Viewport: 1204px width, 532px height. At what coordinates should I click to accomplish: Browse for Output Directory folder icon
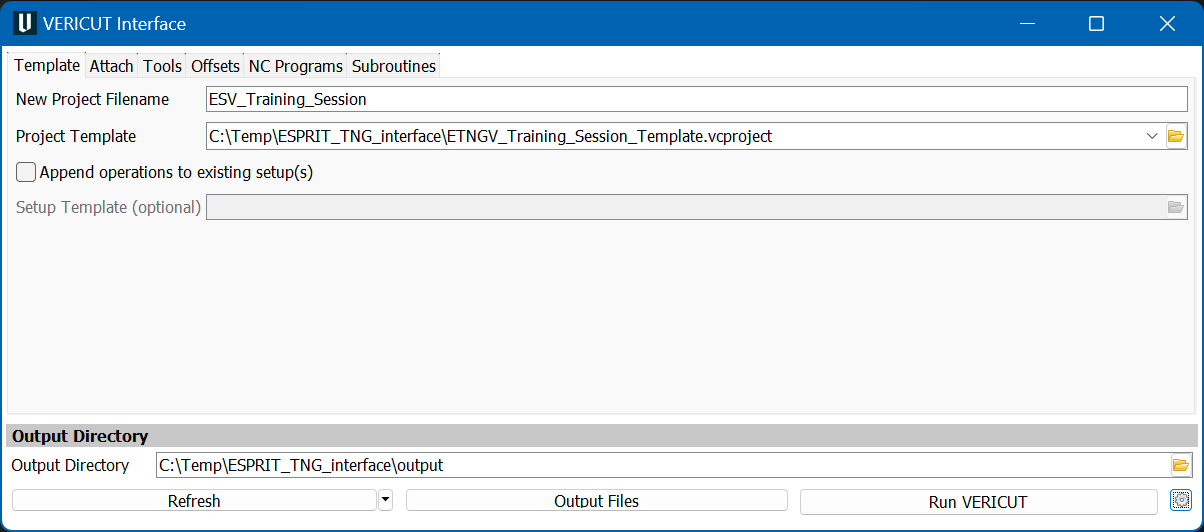[1181, 465]
